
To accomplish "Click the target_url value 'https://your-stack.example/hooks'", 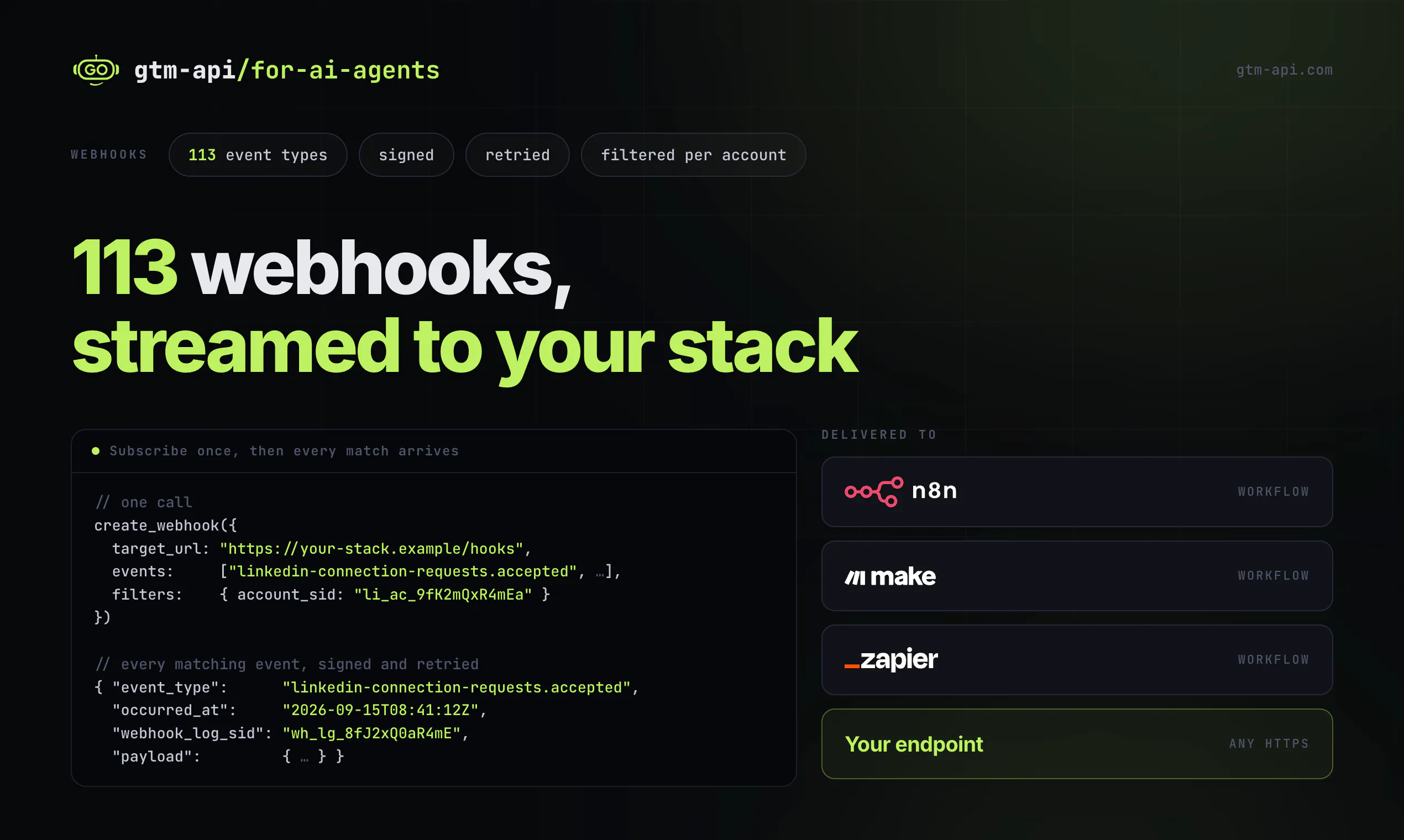I will click(371, 549).
